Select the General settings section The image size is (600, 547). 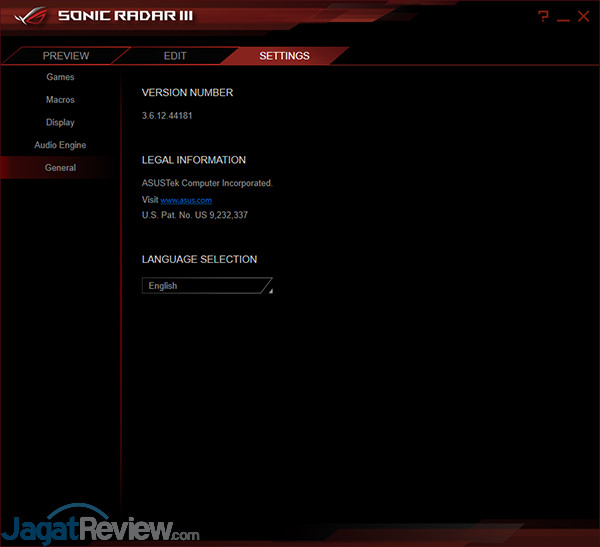point(60,168)
